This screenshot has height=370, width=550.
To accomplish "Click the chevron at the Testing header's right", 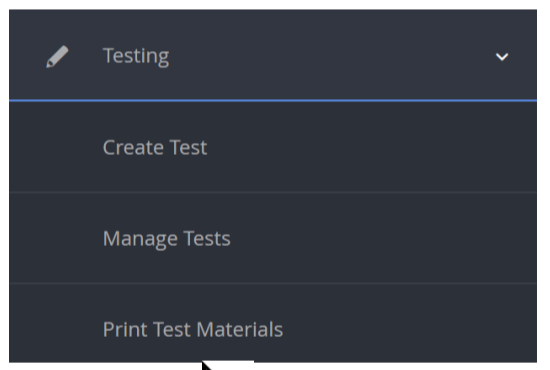I will [x=502, y=56].
